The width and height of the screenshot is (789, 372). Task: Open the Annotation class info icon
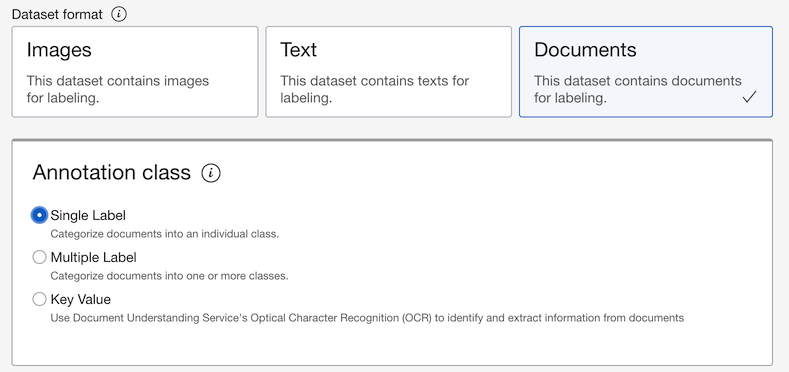[x=211, y=173]
